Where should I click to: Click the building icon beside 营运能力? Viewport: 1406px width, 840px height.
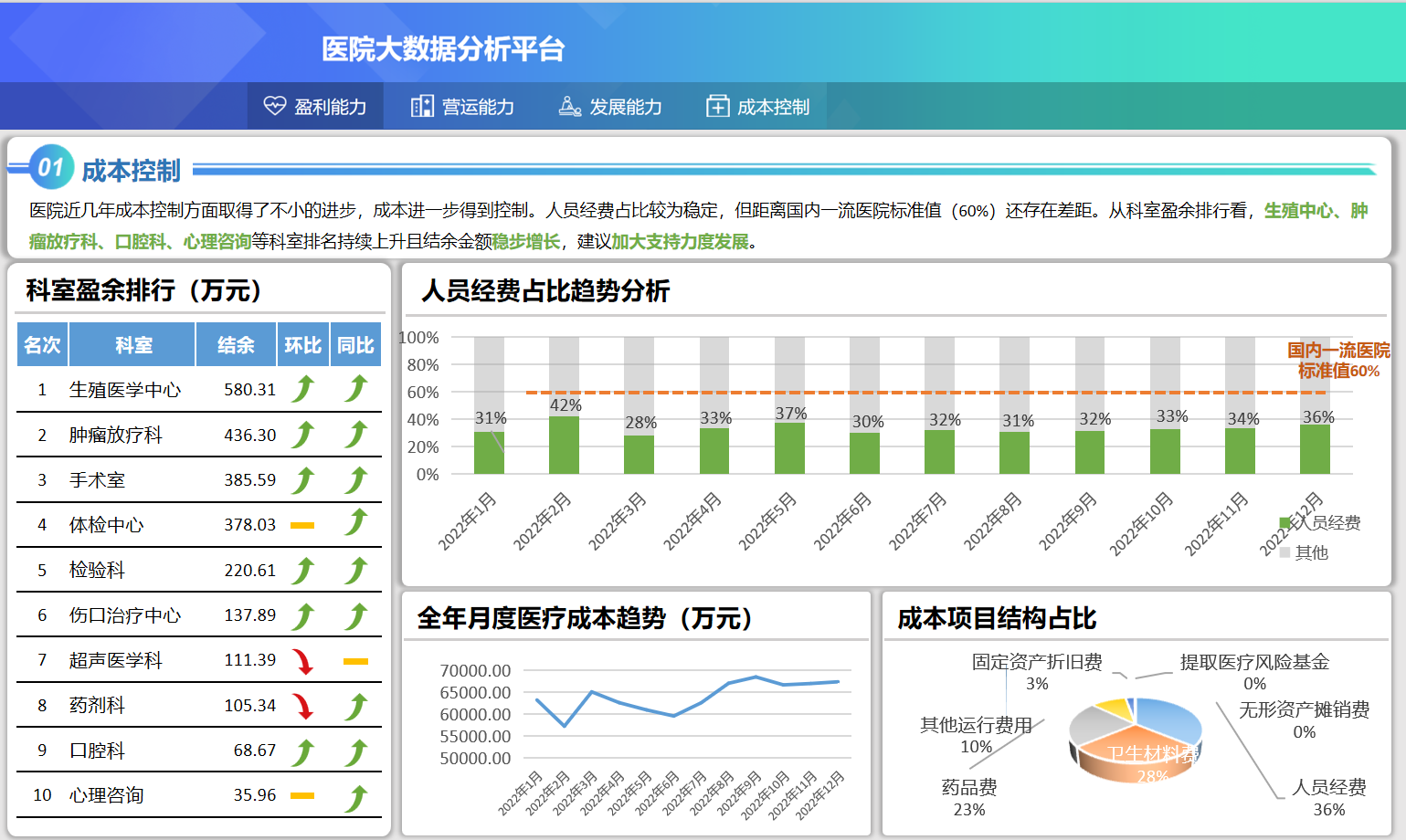[x=422, y=106]
